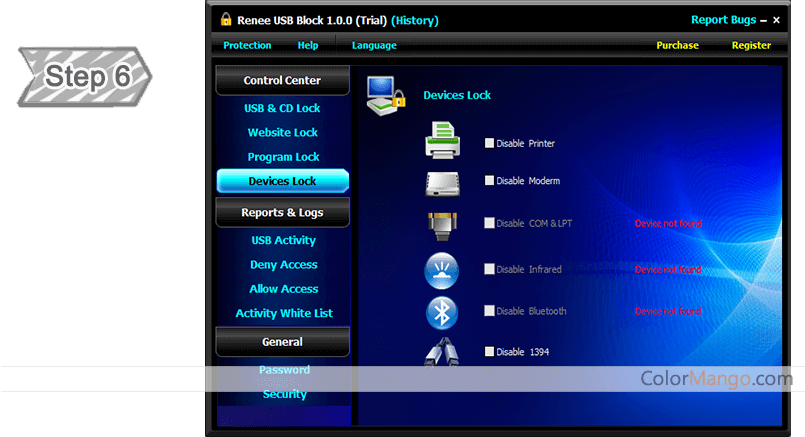Click the Infrared device icon
The width and height of the screenshot is (805, 437).
pyautogui.click(x=443, y=270)
